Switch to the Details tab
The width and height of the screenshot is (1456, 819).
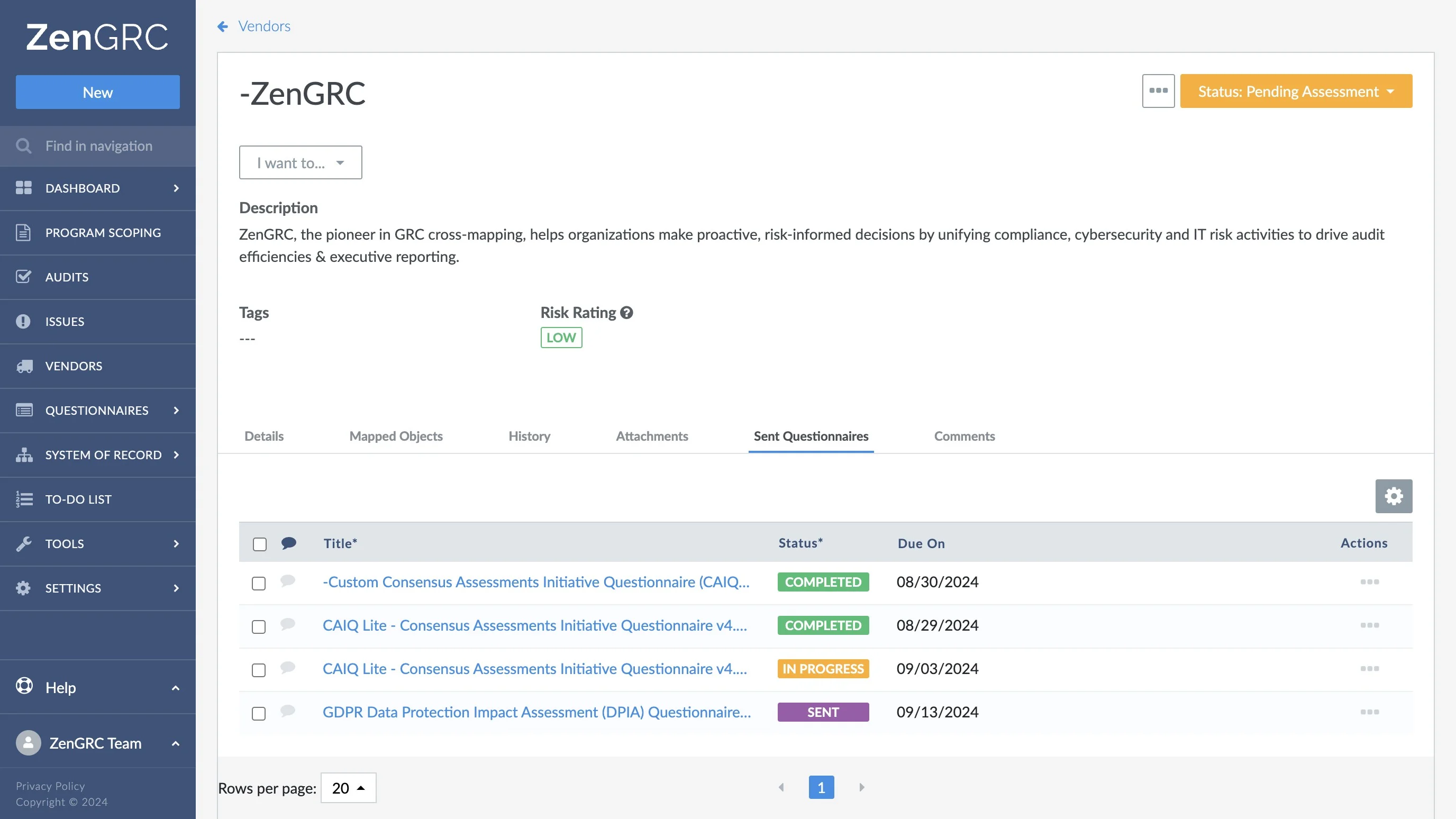264,436
